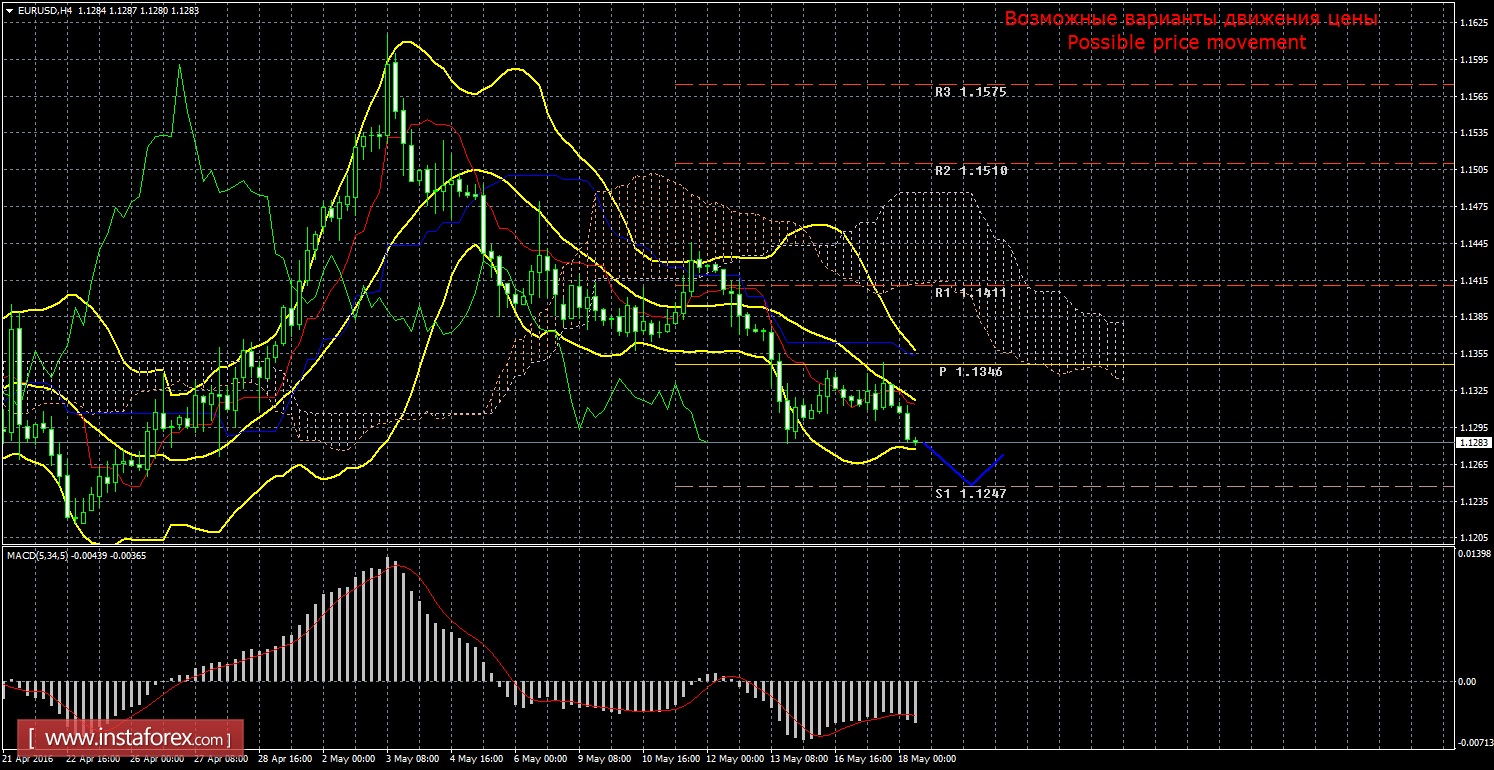Click the 13 May 08:00 time label
The height and width of the screenshot is (770, 1494).
(800, 759)
